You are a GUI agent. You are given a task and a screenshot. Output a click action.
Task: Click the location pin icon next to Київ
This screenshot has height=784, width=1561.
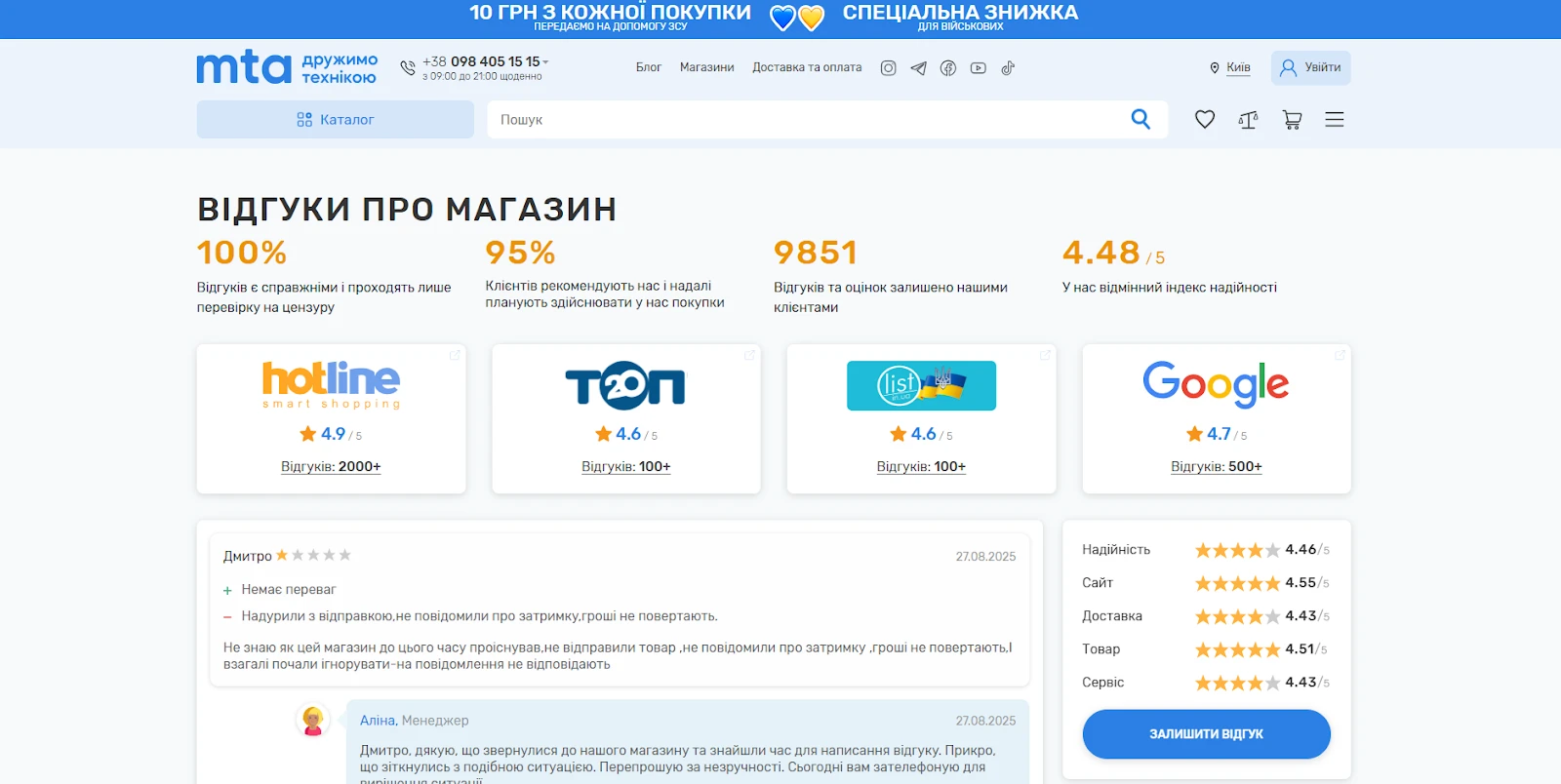(x=1215, y=68)
